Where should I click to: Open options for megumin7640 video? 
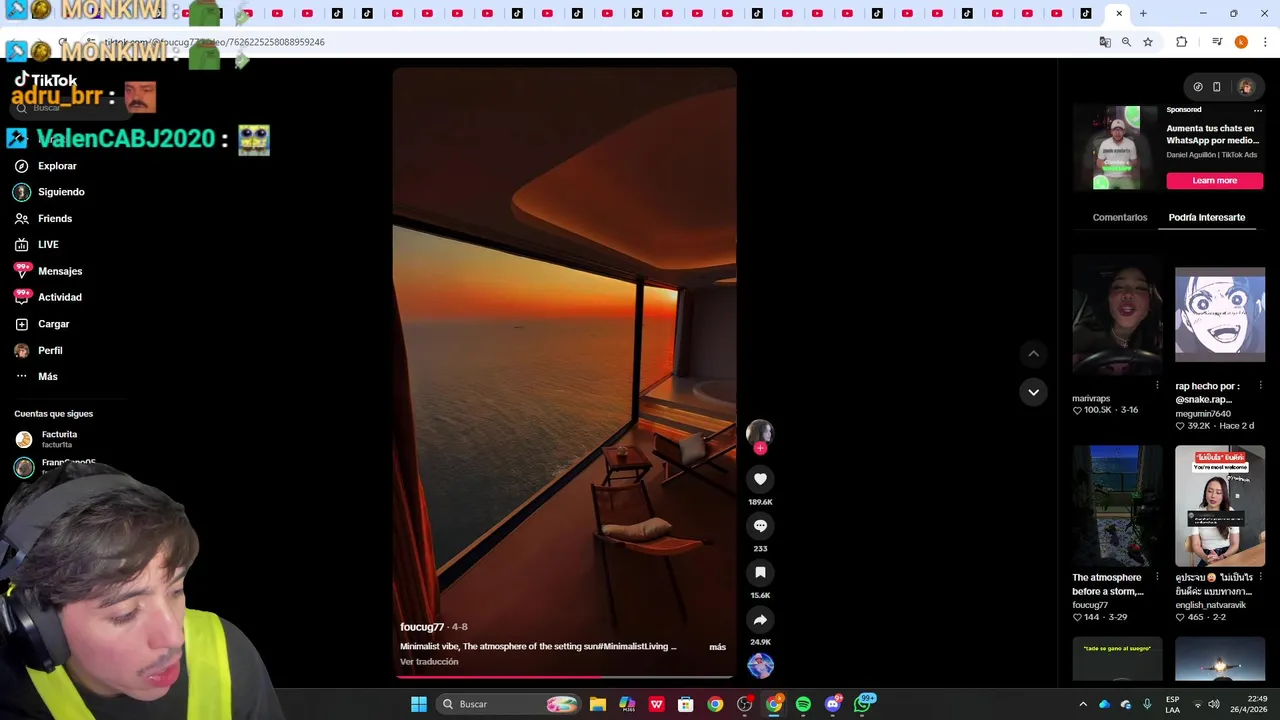[x=1260, y=386]
